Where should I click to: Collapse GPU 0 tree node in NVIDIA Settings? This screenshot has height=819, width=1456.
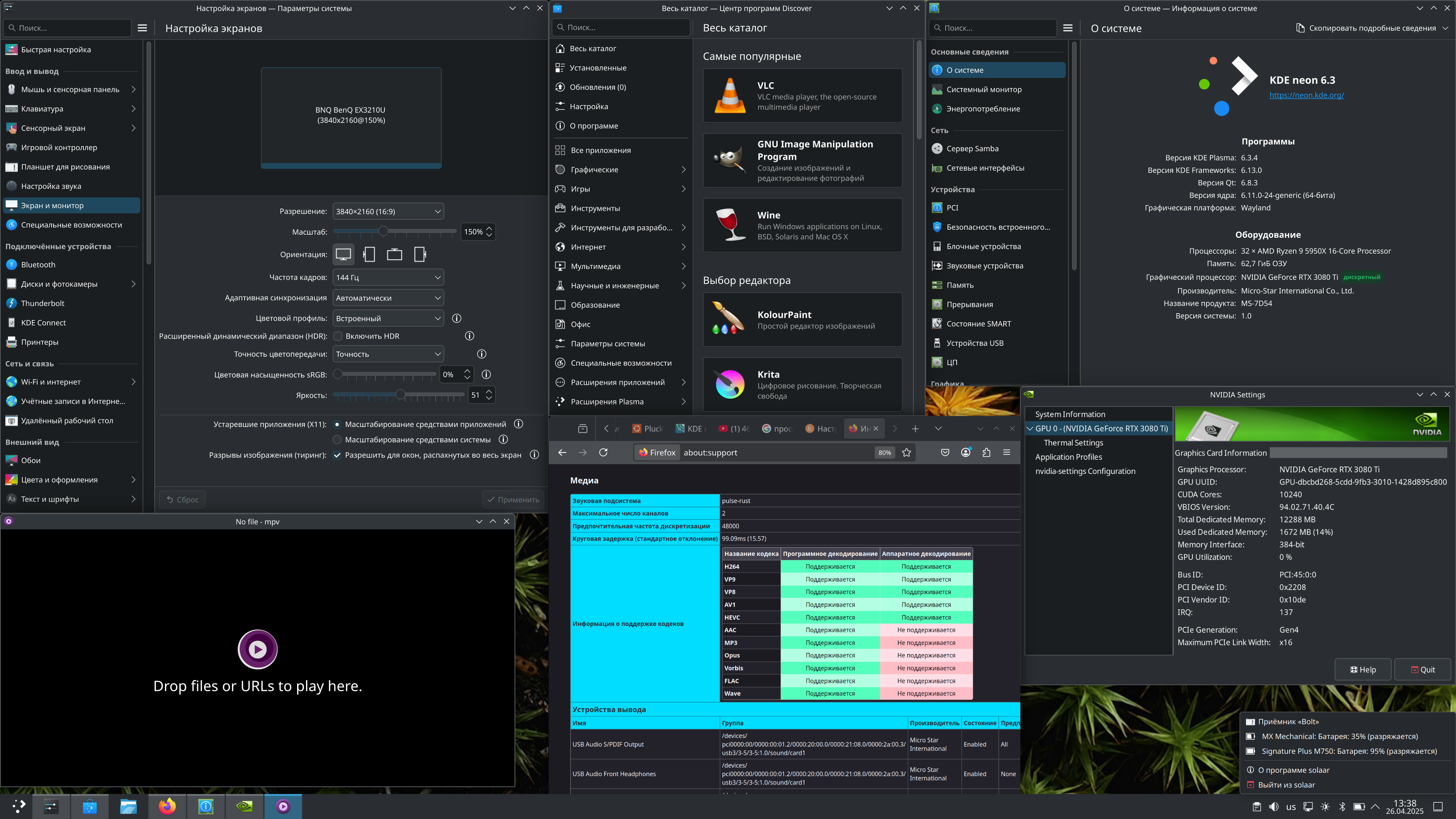click(1030, 428)
